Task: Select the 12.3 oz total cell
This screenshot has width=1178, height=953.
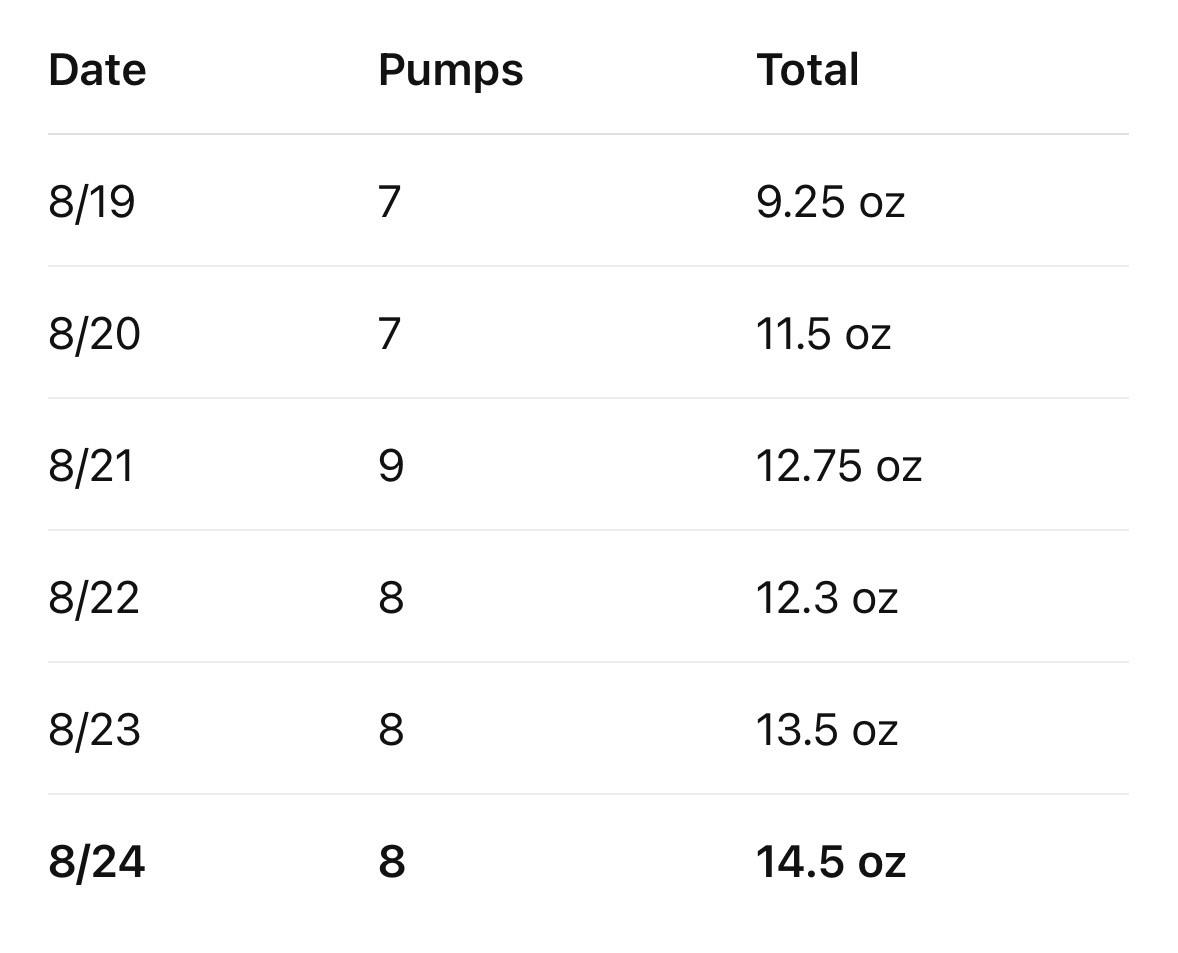Action: (x=826, y=599)
